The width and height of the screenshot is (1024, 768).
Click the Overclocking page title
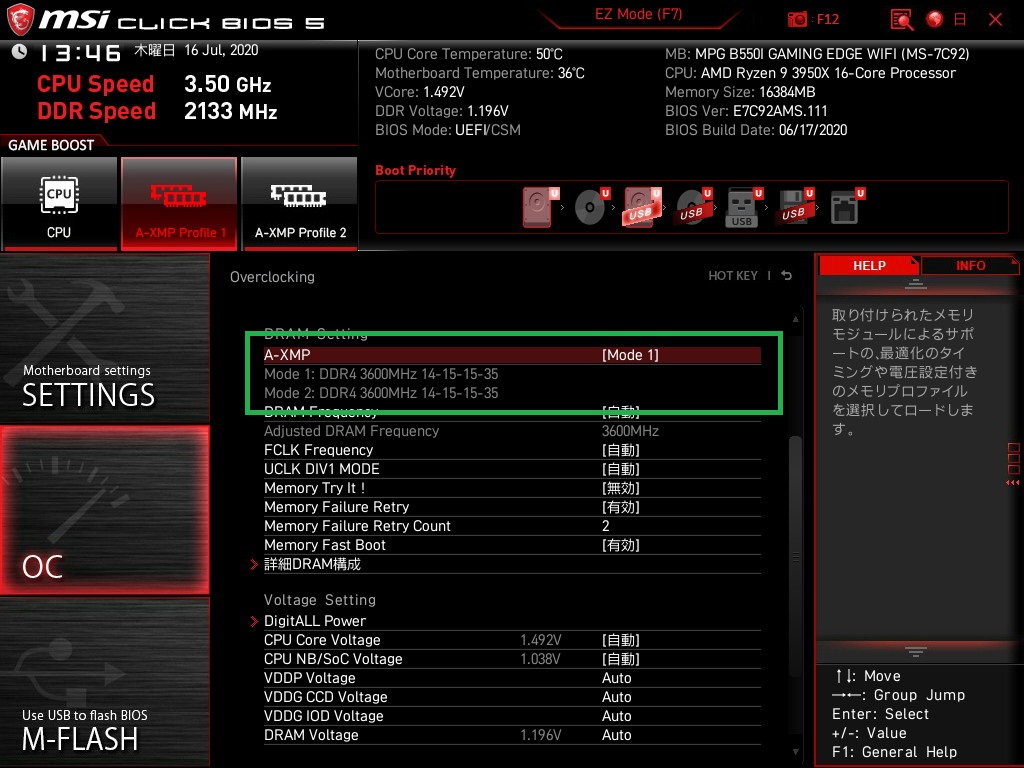272,277
